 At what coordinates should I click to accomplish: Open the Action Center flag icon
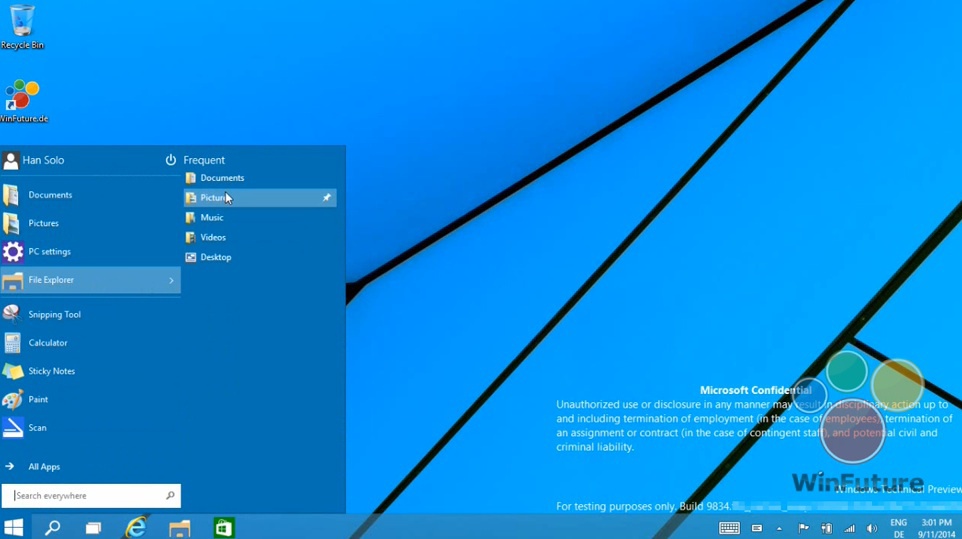point(803,528)
